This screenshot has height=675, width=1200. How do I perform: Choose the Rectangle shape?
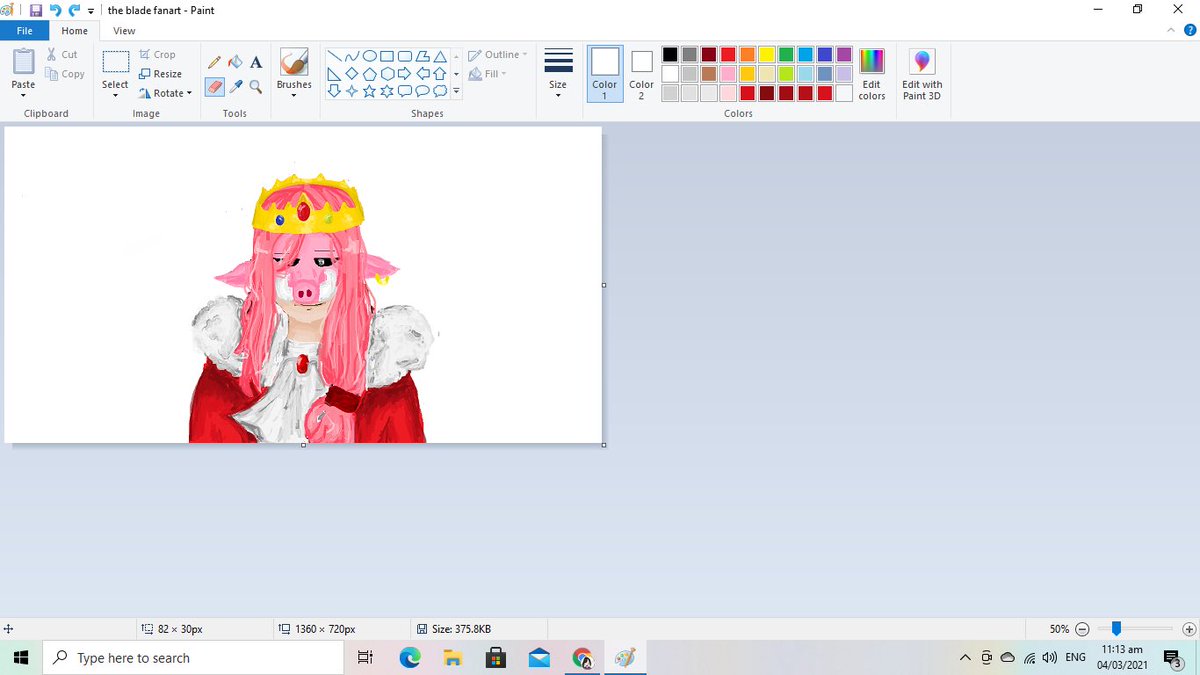(387, 56)
